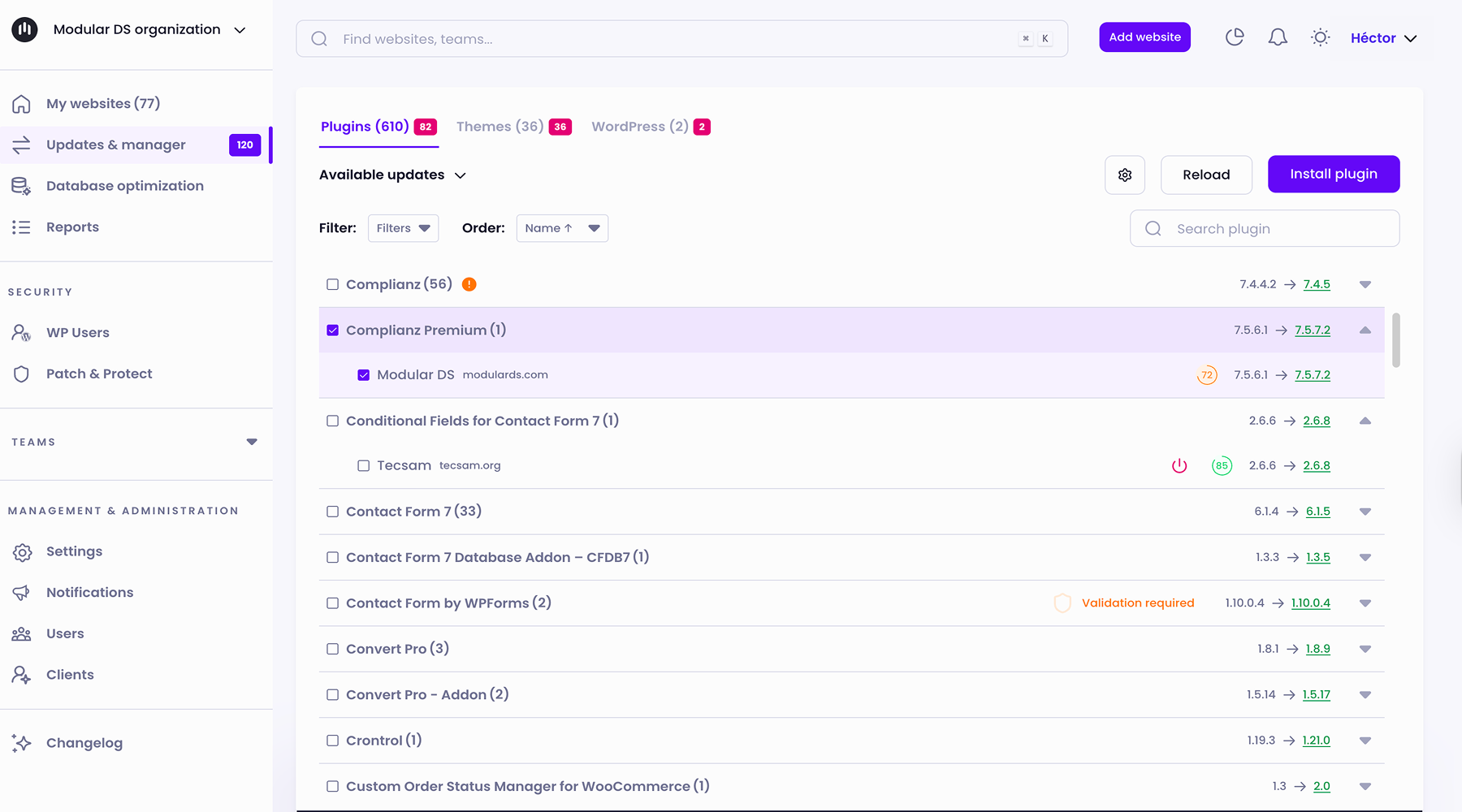Click the Database optimization icon

[22, 186]
